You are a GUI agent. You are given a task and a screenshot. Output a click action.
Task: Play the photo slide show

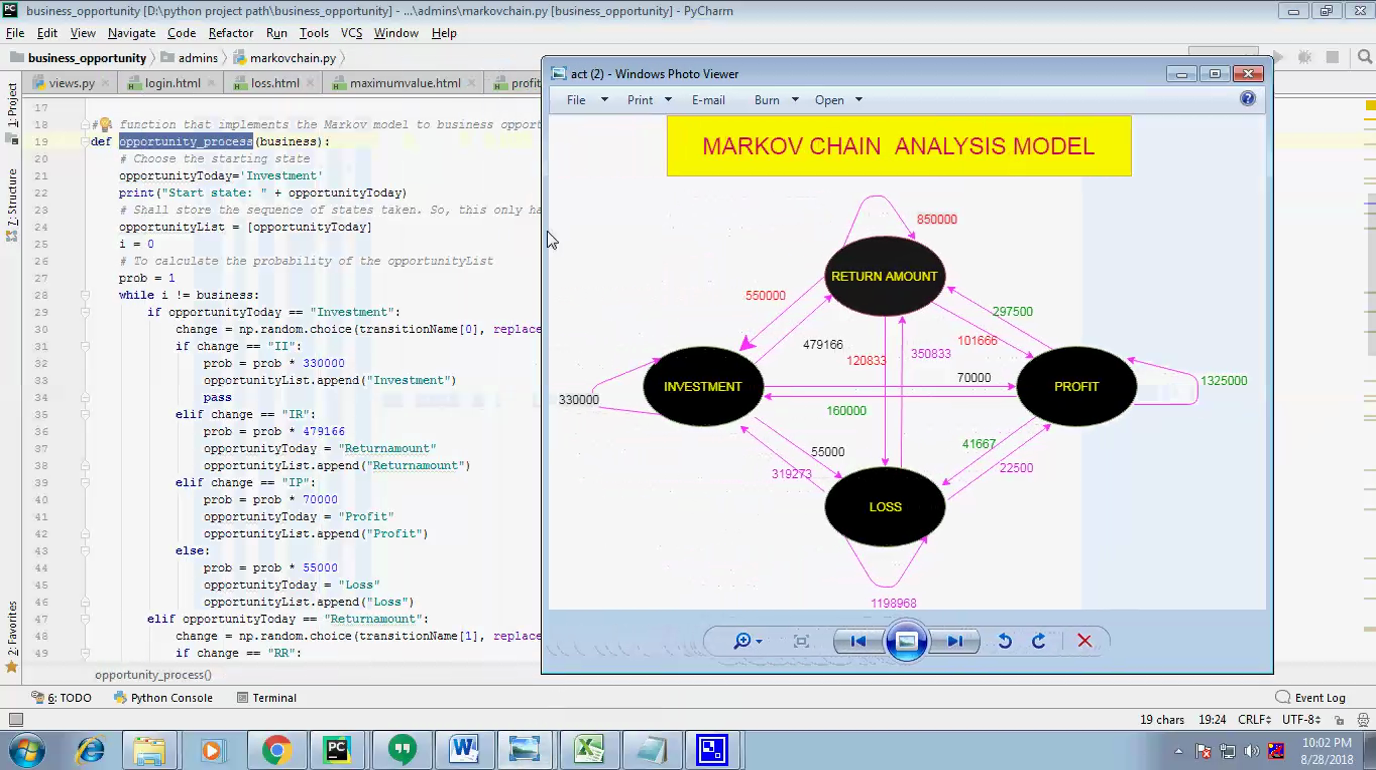tap(906, 641)
